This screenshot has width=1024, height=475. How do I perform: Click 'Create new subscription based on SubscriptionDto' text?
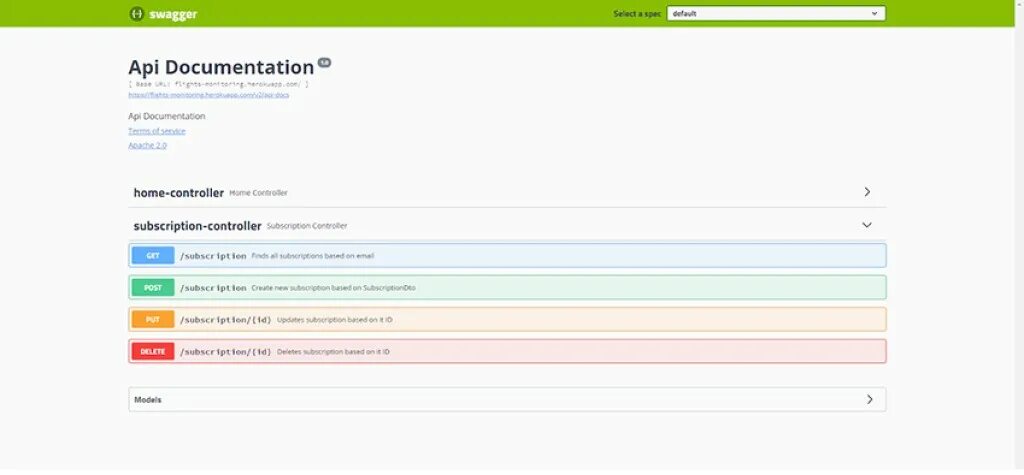[x=333, y=287]
